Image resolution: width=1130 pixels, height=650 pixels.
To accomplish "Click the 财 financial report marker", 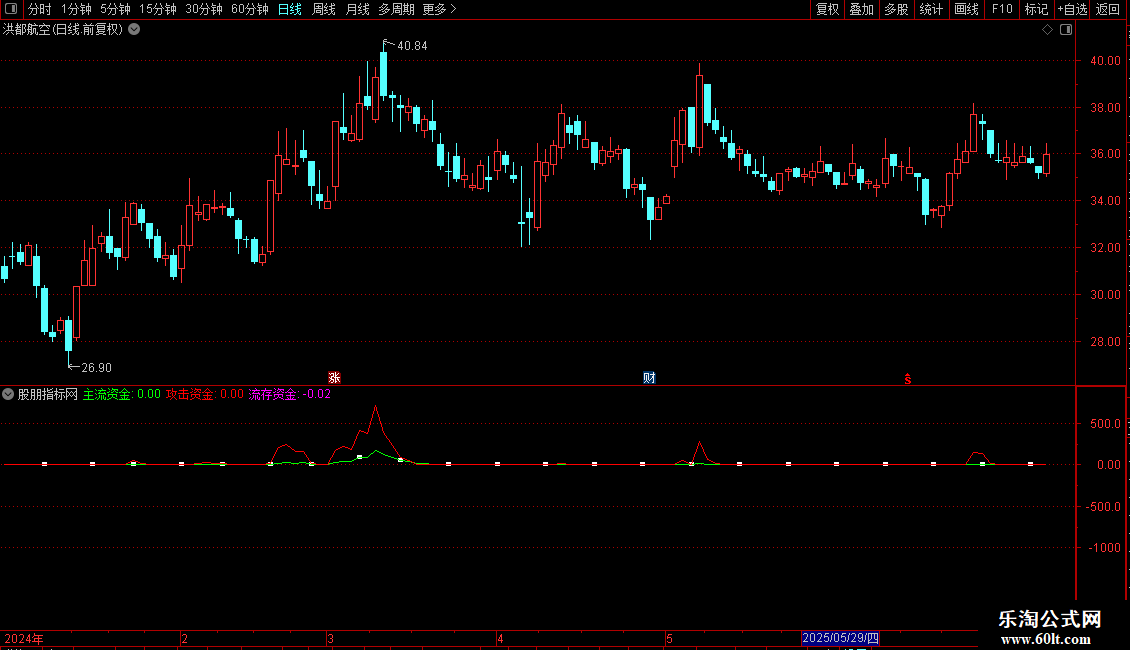I will [649, 378].
